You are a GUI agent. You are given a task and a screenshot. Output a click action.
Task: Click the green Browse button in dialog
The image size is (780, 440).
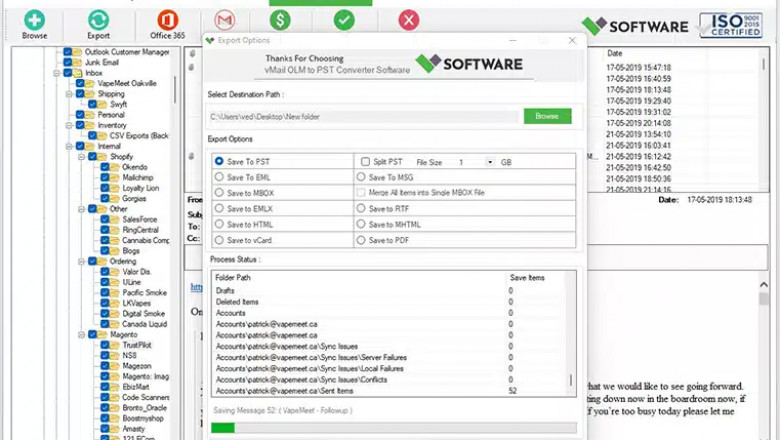tap(547, 116)
